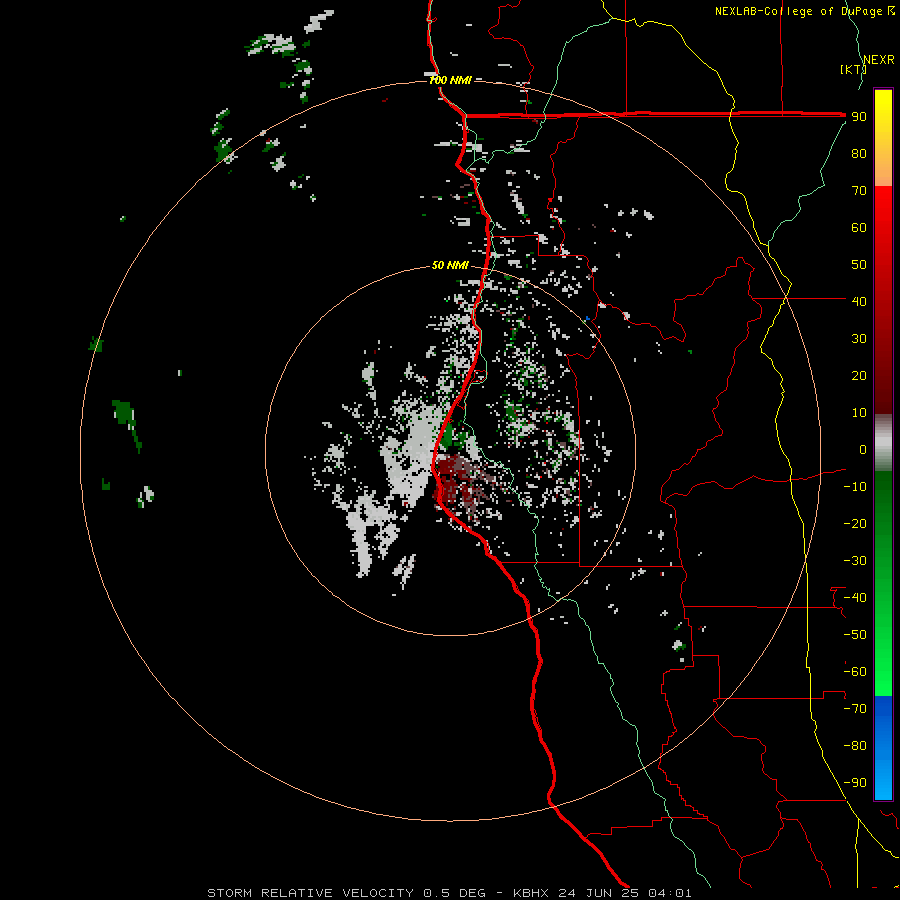This screenshot has width=900, height=900.
Task: Select the -20 value on velocity scale
Action: click(x=855, y=523)
